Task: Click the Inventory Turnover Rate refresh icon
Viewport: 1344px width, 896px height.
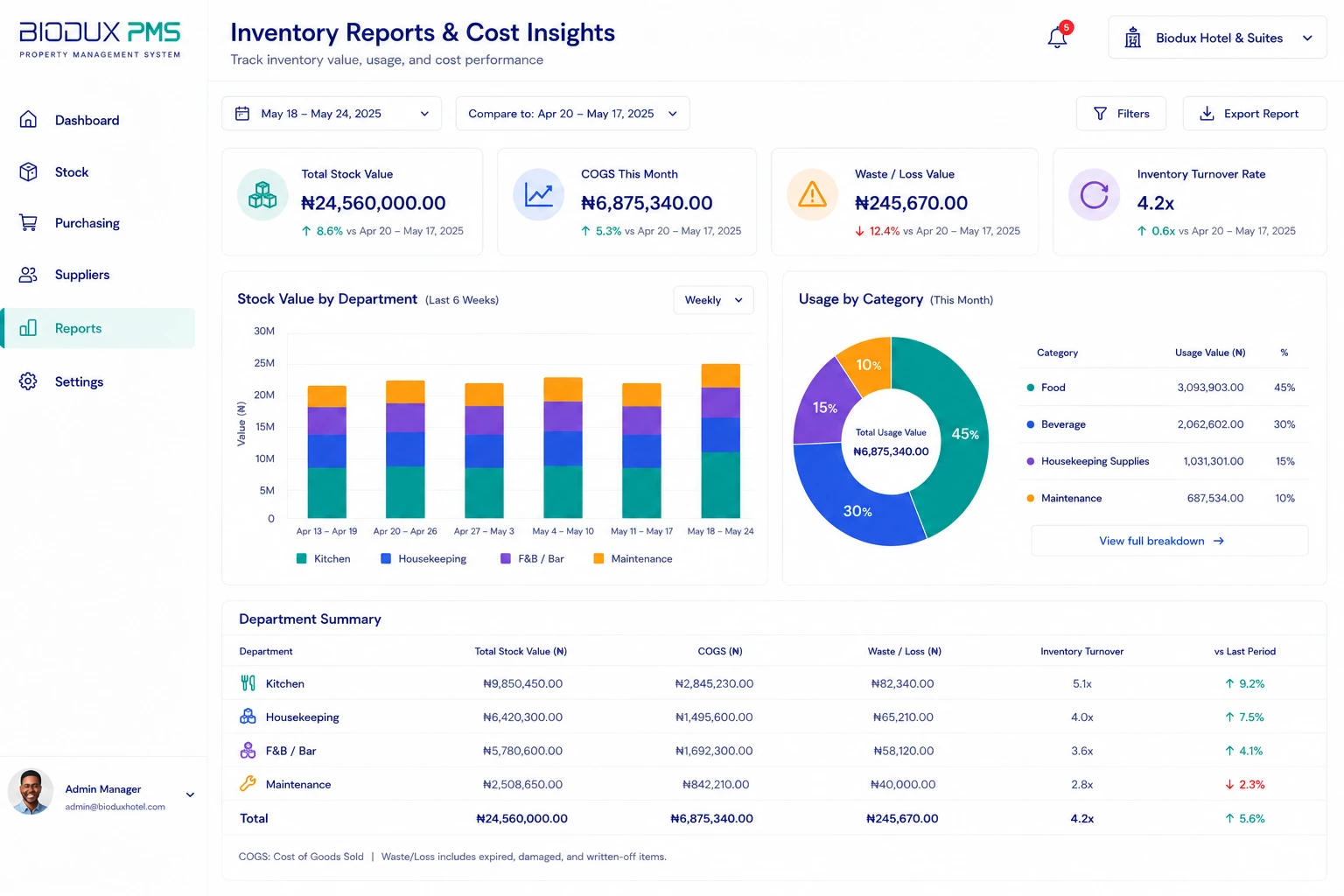Action: pos(1094,194)
